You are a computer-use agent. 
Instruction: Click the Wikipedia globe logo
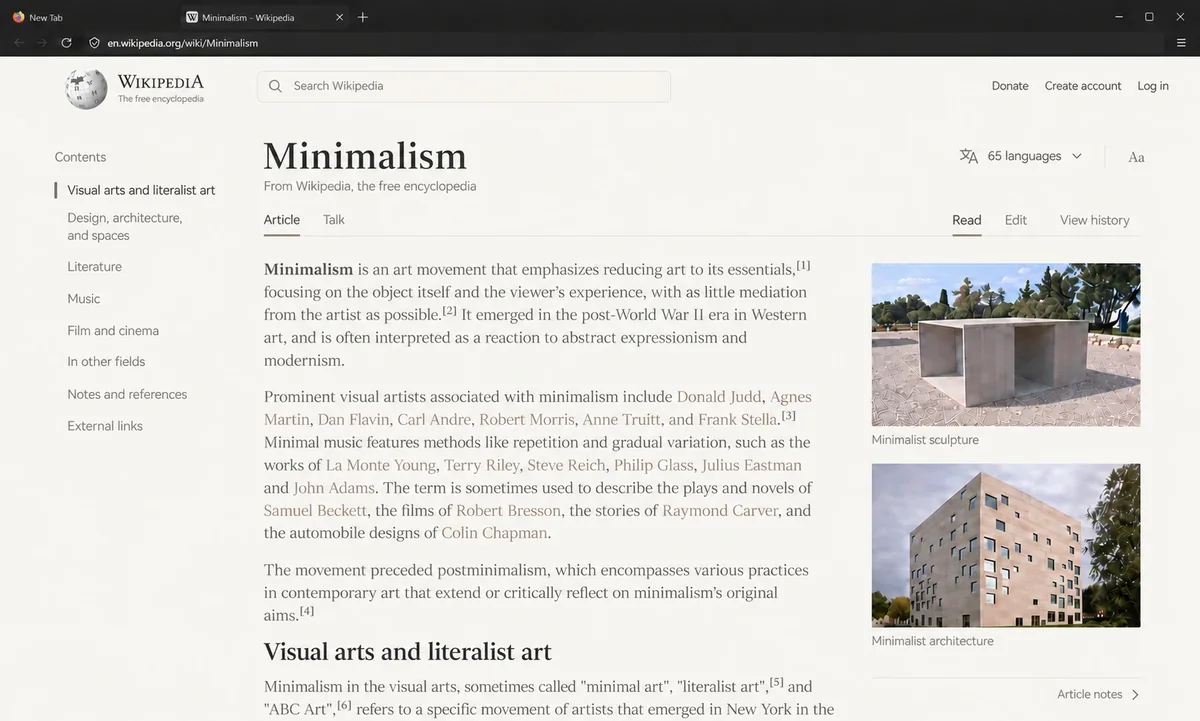point(86,89)
